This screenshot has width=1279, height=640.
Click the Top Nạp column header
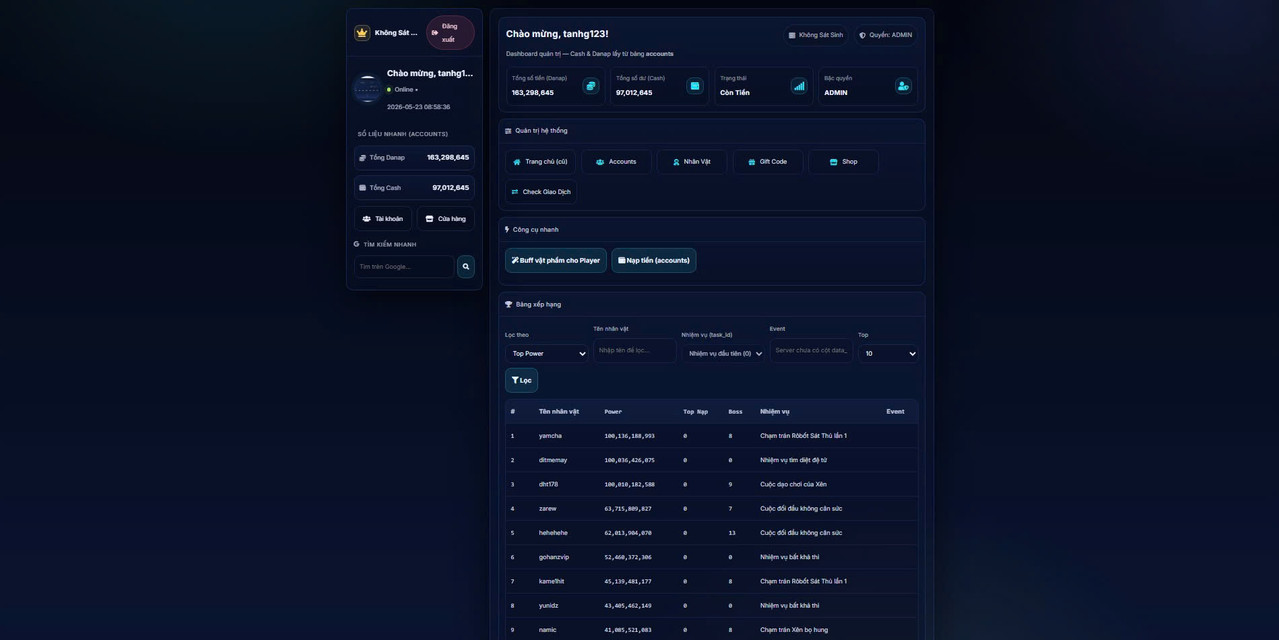[695, 412]
